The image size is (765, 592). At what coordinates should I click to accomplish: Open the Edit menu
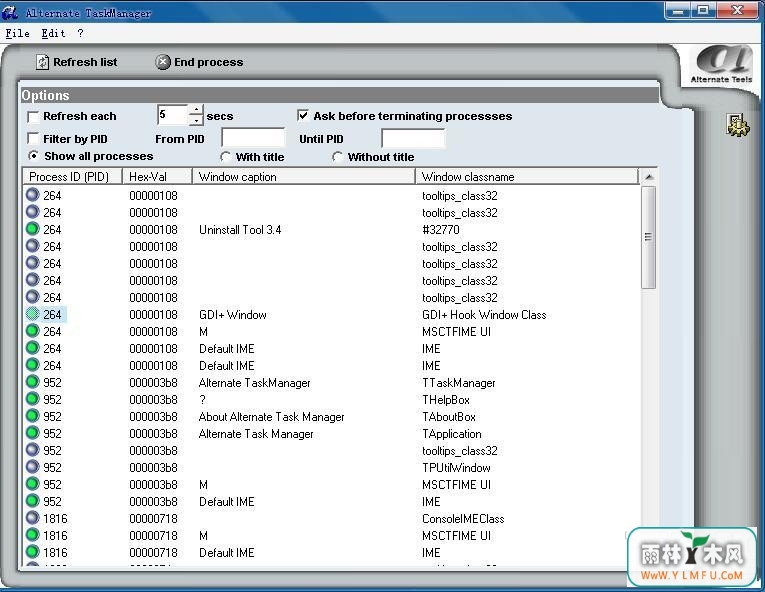(53, 33)
